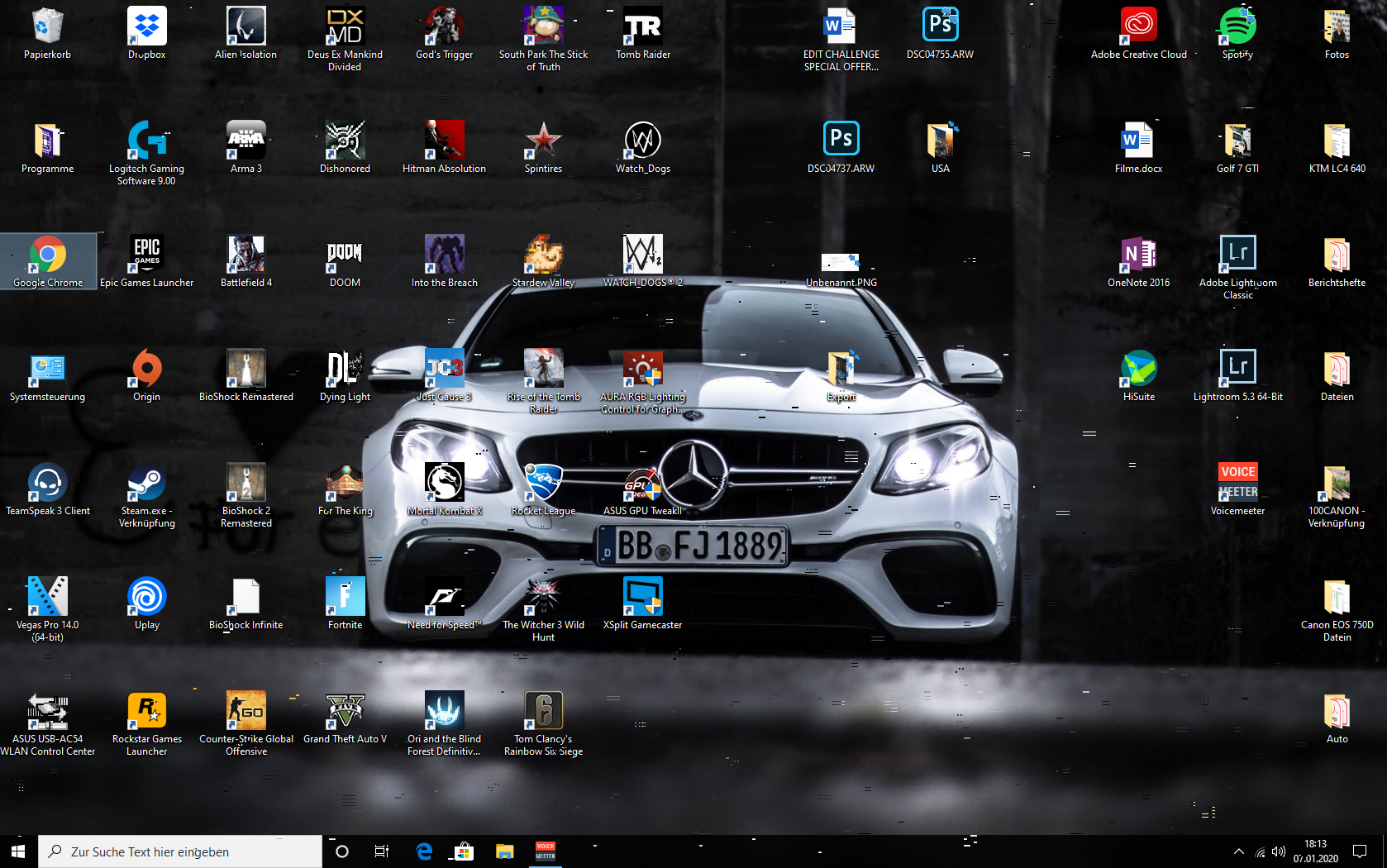1387x868 pixels.
Task: Click the DSC04737.ARW file icon
Action: [841, 140]
